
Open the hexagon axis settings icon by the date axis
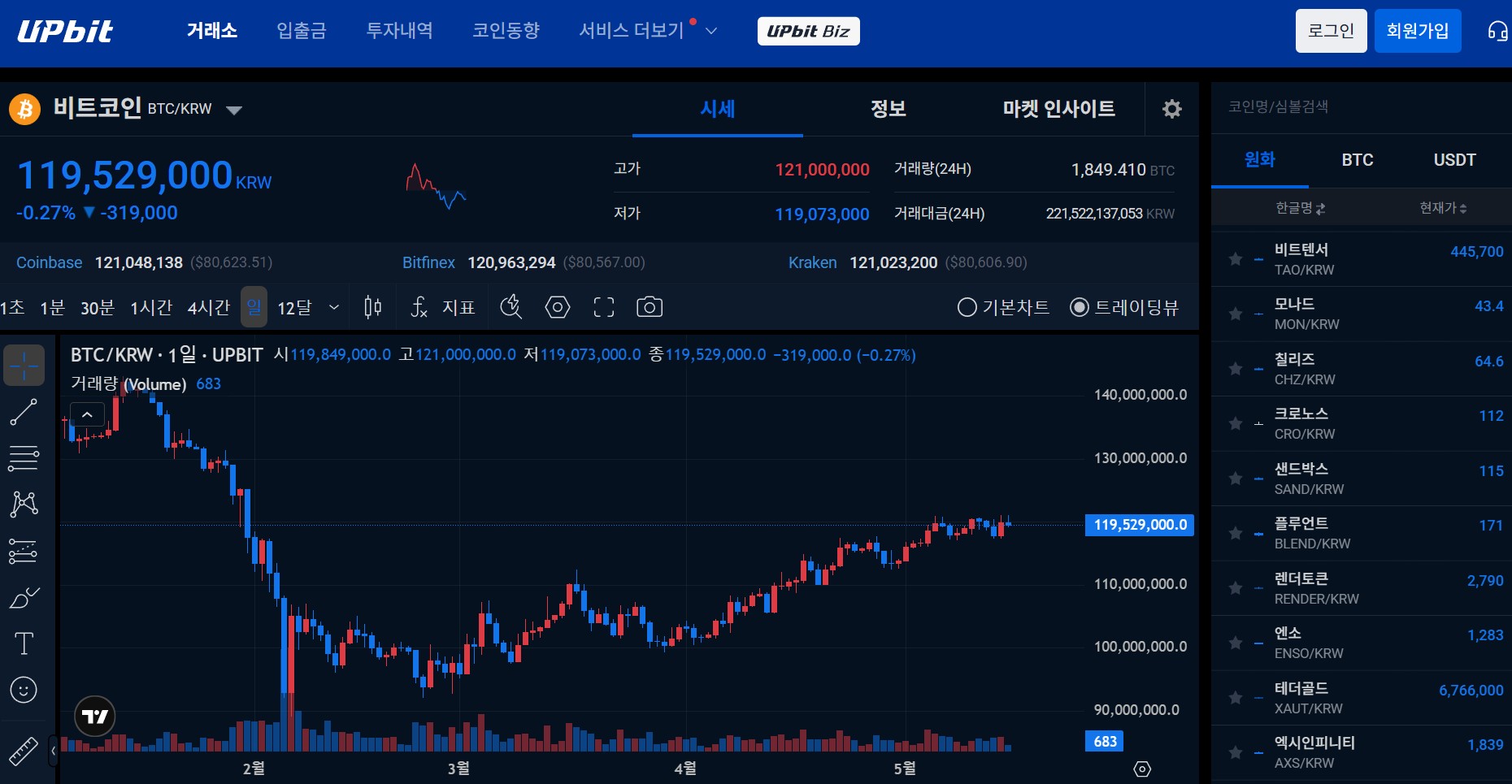pos(1142,769)
